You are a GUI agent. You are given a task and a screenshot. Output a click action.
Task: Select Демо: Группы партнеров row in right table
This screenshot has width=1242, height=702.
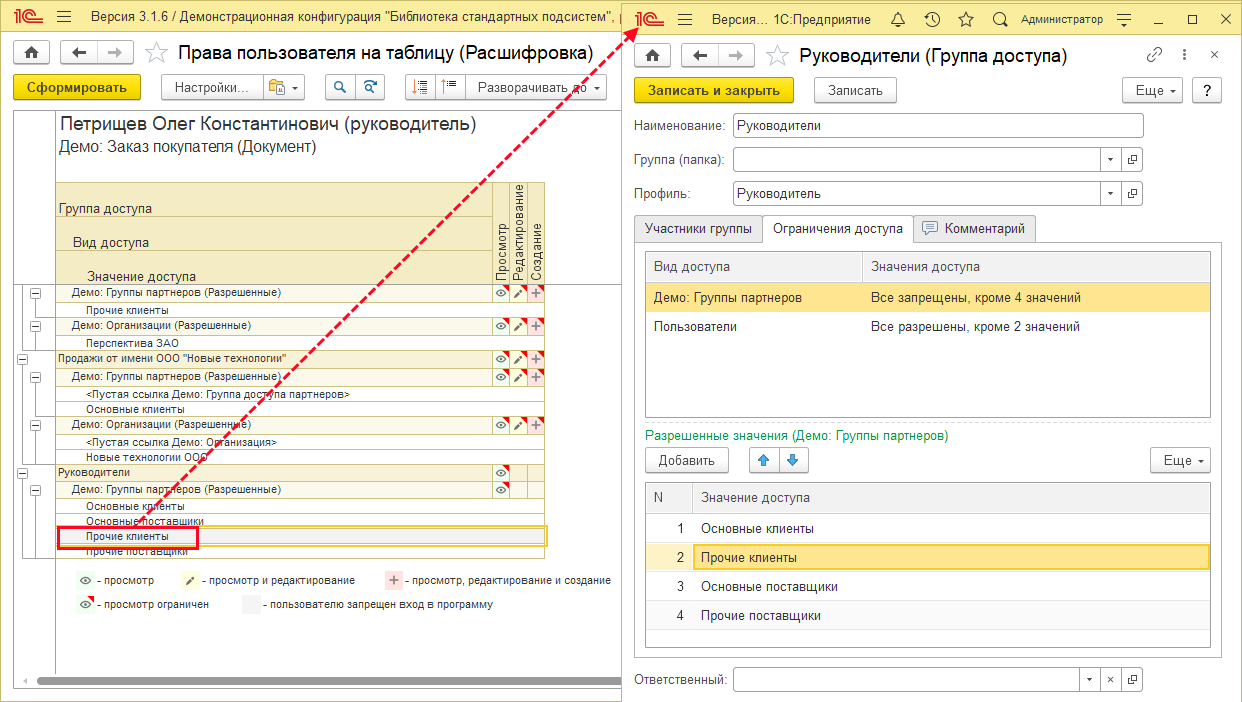(x=928, y=297)
